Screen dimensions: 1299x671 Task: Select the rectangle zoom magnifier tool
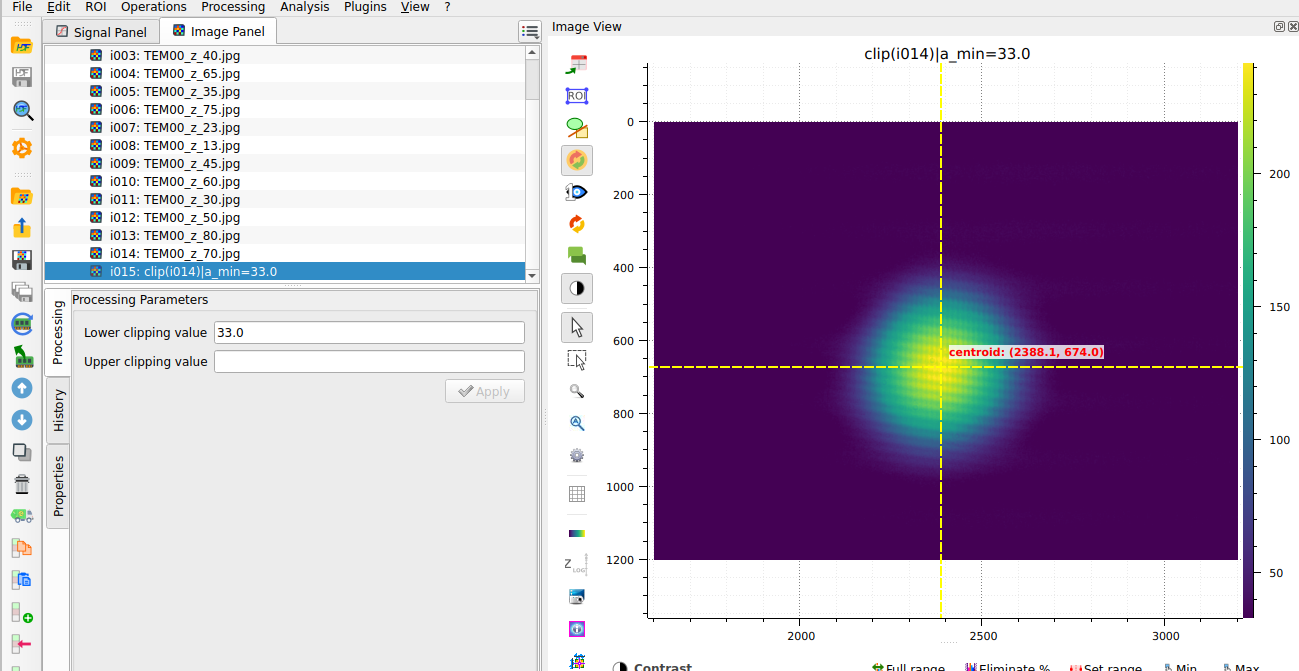click(x=577, y=391)
